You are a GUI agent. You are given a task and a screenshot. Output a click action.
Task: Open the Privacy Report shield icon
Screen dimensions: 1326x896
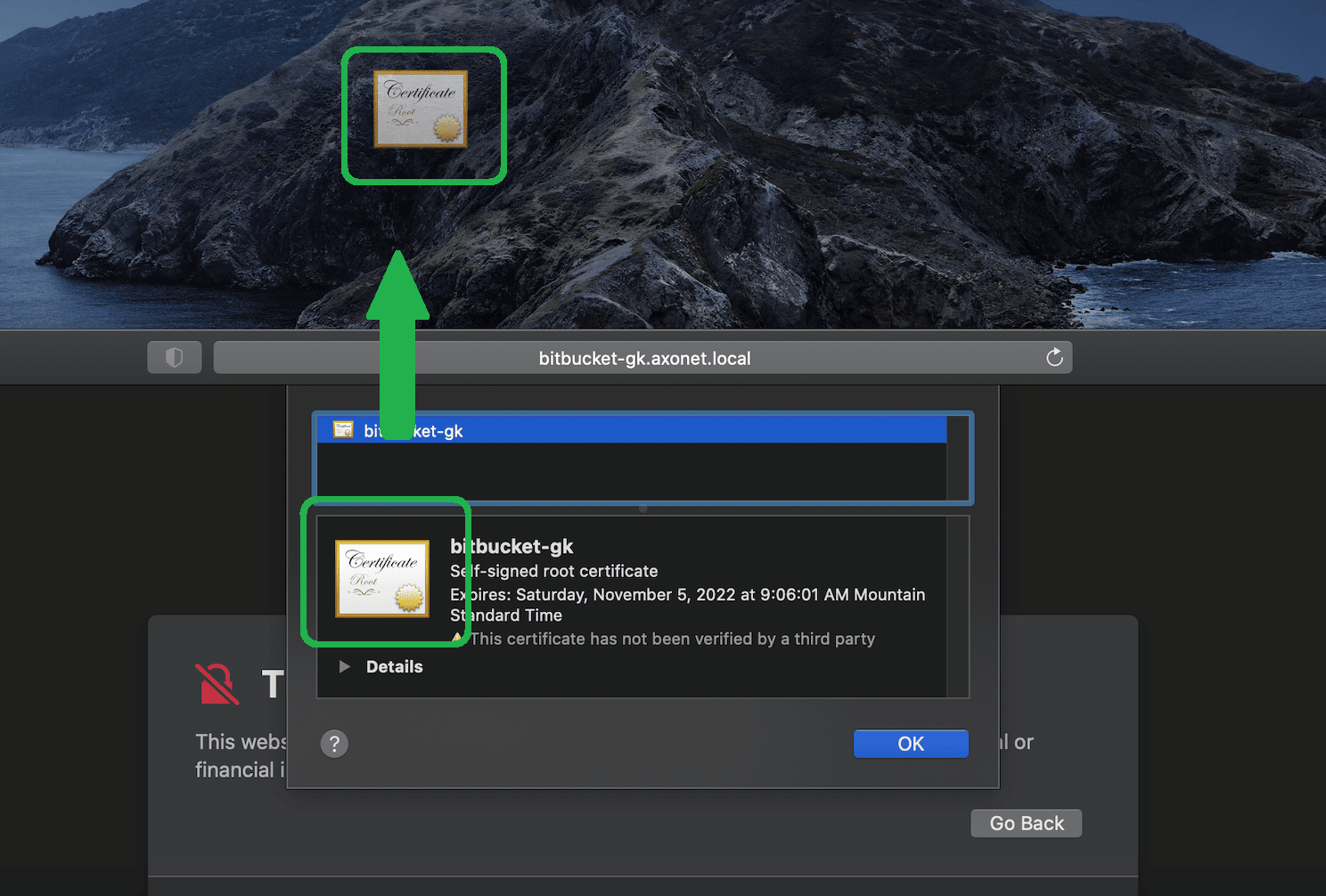click(174, 358)
